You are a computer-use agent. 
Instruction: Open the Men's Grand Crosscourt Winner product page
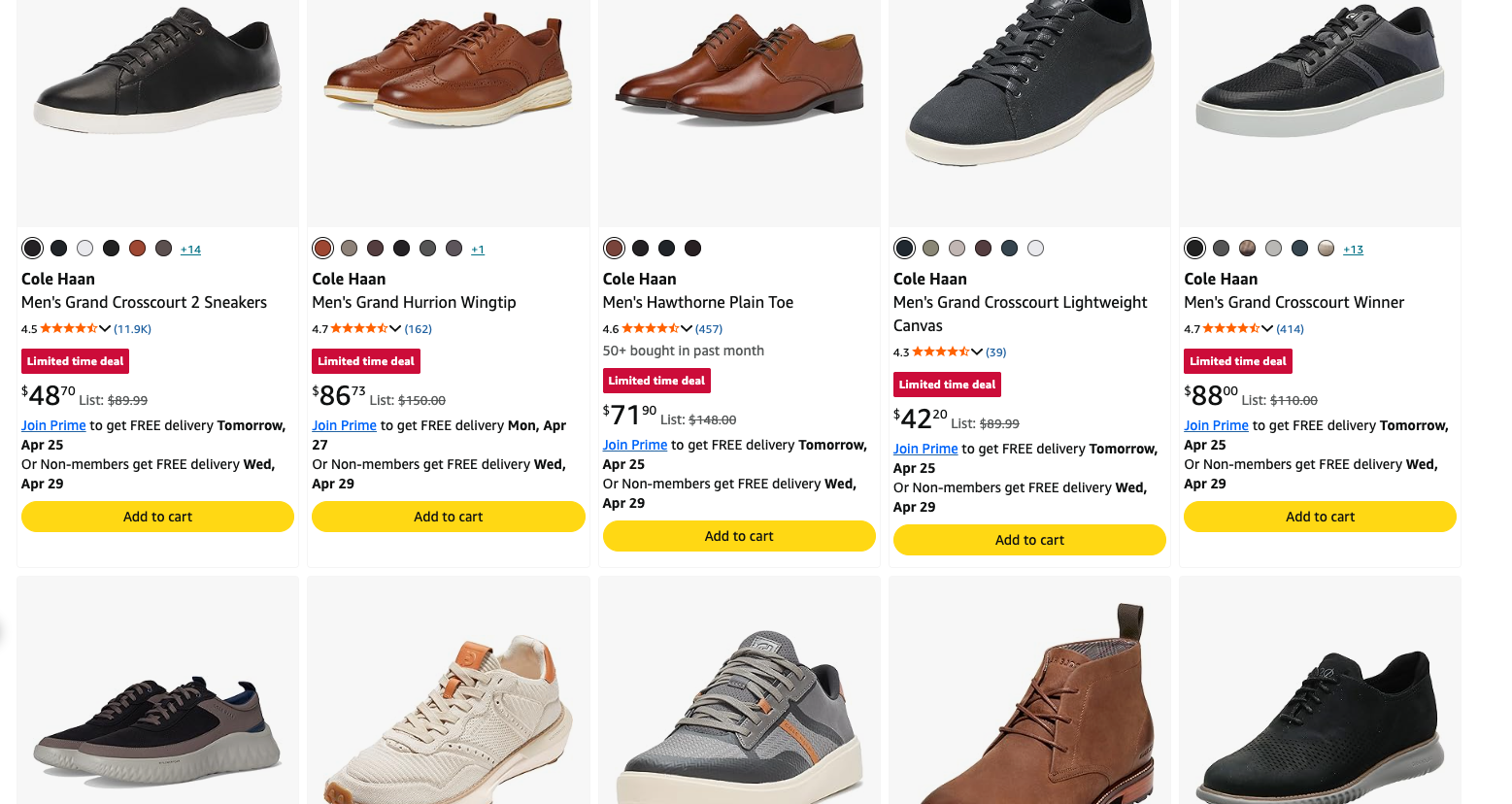tap(1294, 302)
